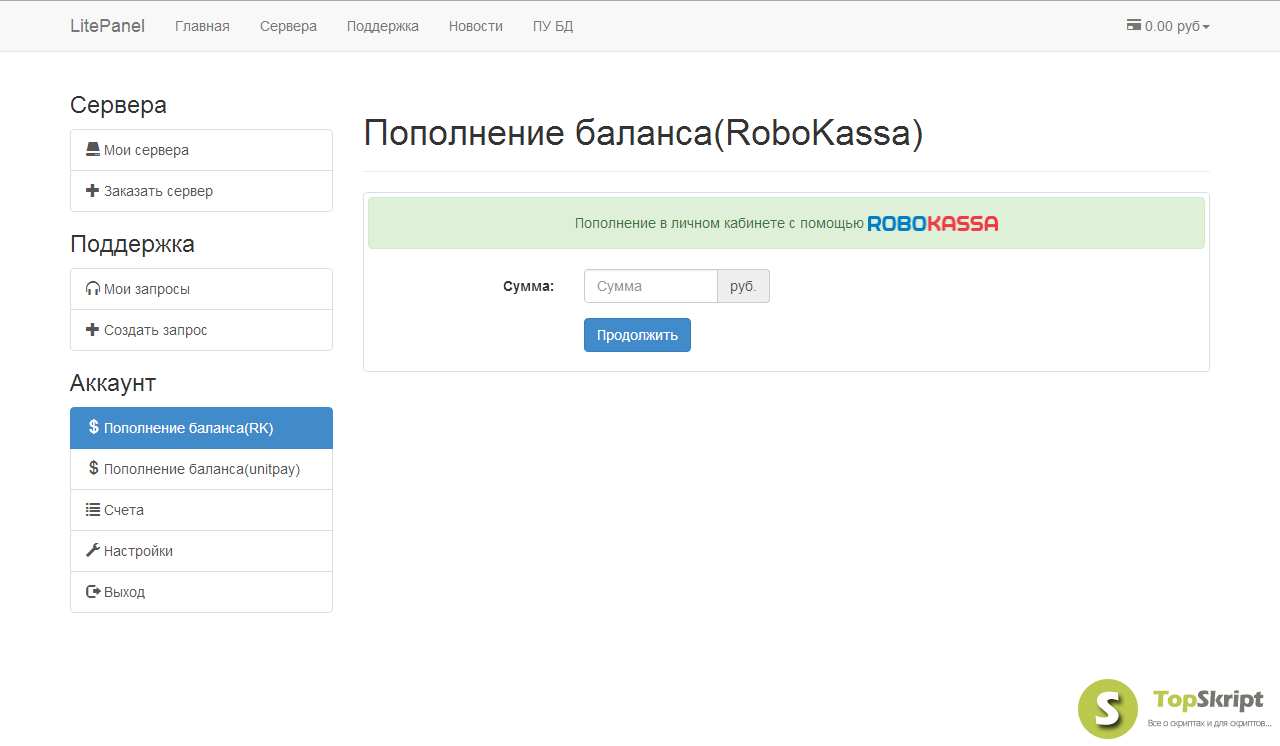Expand the 0.00 руб balance dropdown
1280x746 pixels.
[1168, 26]
